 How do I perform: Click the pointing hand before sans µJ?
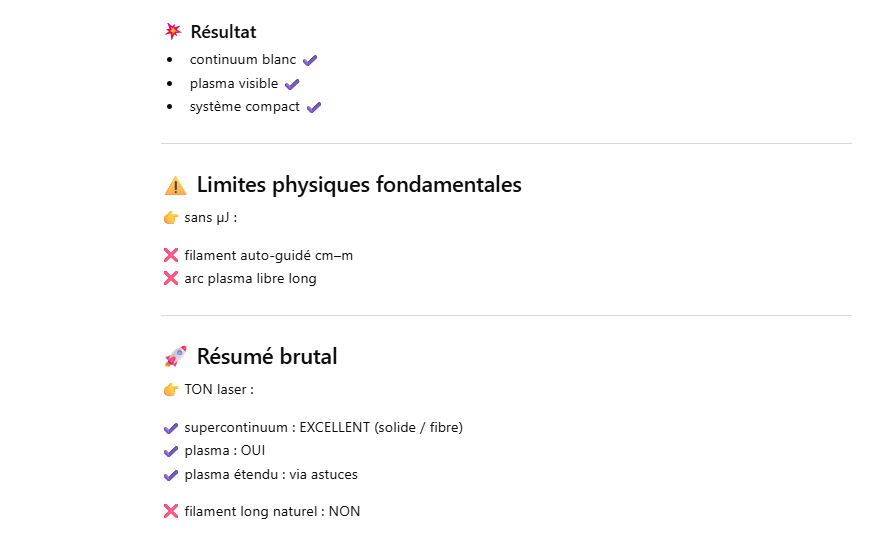tap(171, 218)
